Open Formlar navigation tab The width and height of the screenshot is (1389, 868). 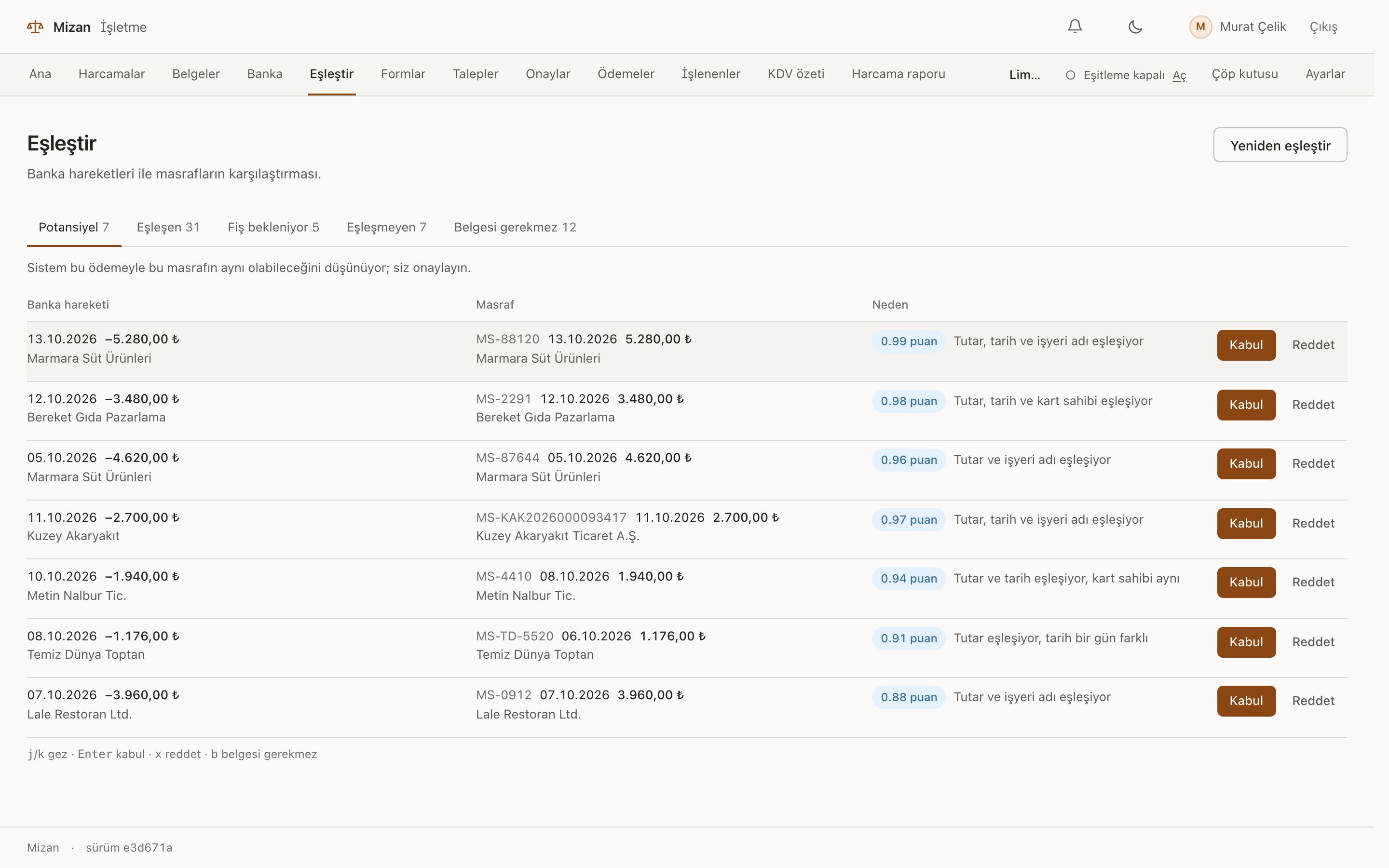tap(403, 74)
